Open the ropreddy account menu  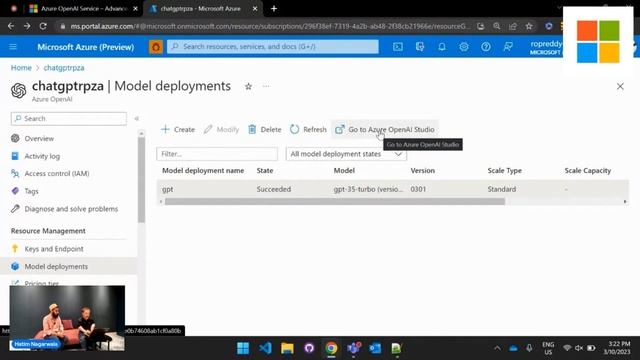546,47
